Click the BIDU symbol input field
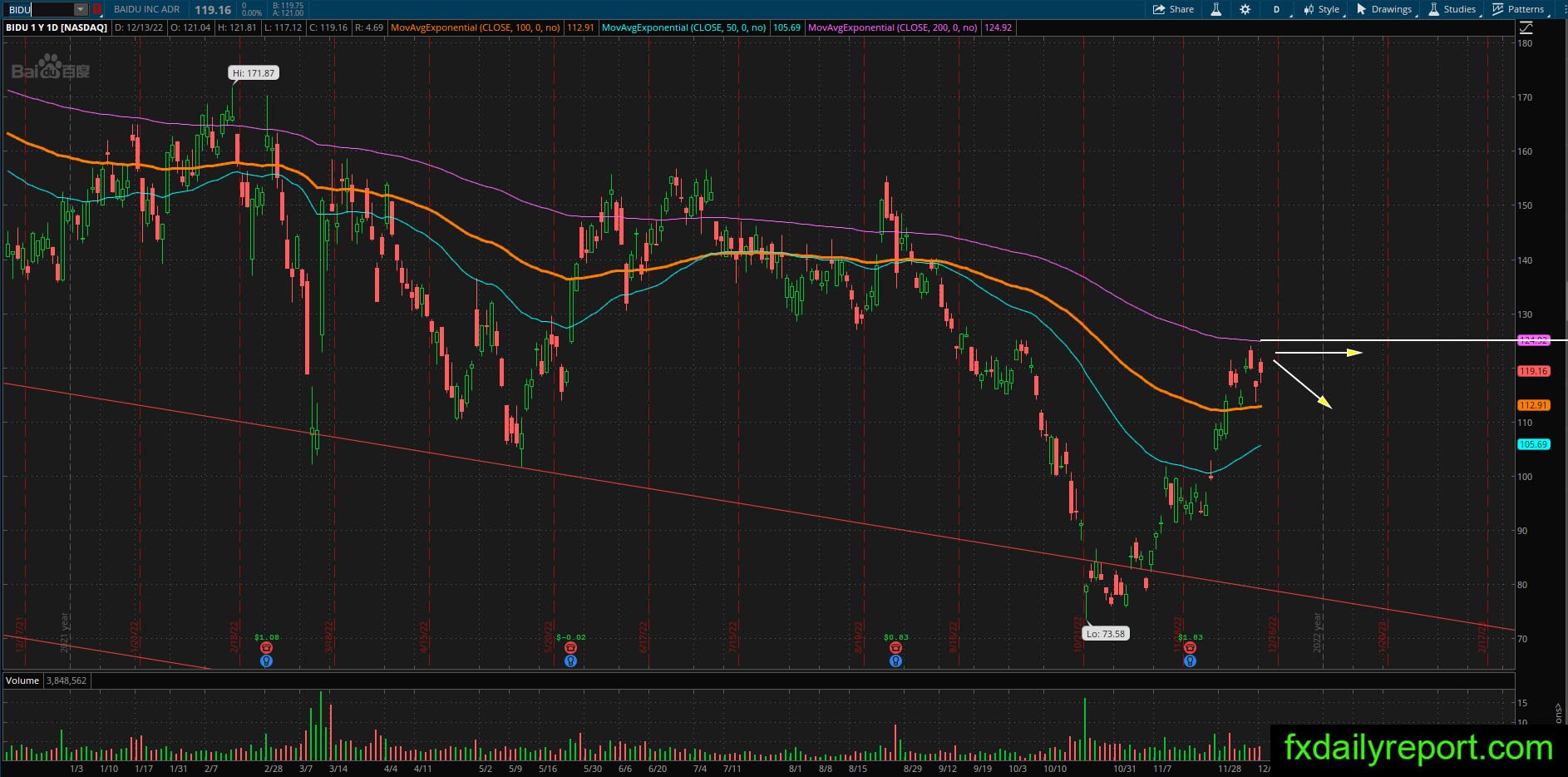This screenshot has height=777, width=1568. (x=39, y=9)
